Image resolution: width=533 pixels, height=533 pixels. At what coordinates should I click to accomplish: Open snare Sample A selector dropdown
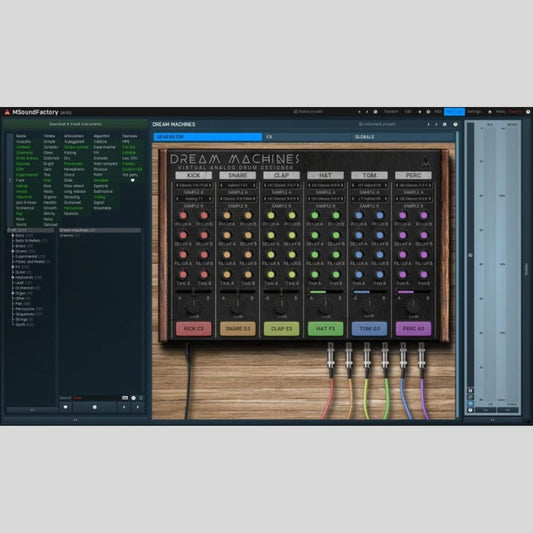click(x=237, y=186)
